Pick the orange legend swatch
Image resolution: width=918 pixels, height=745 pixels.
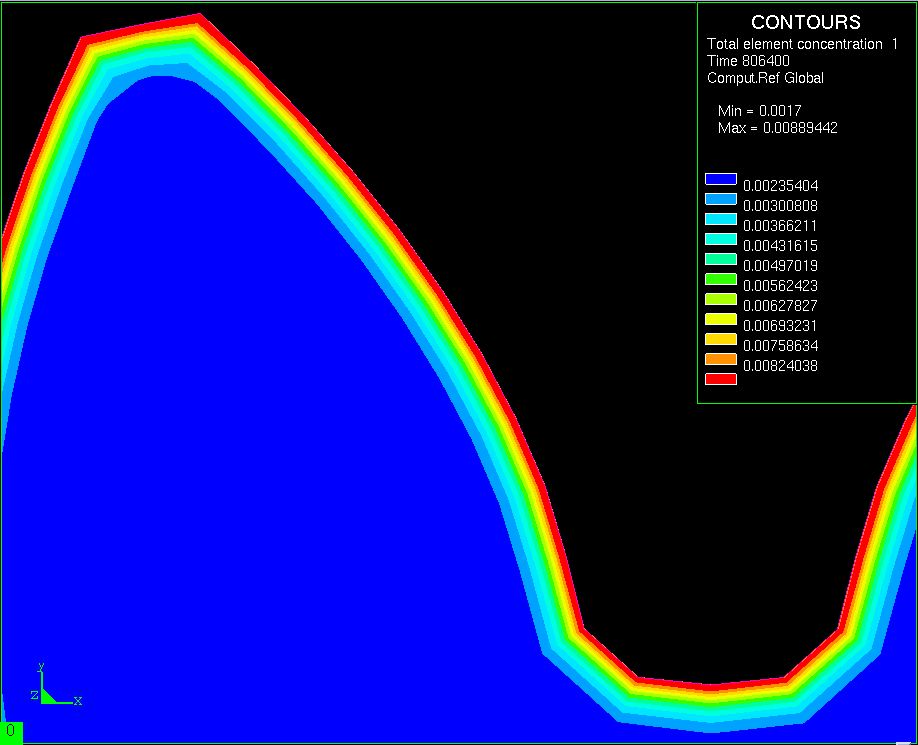pyautogui.click(x=720, y=359)
